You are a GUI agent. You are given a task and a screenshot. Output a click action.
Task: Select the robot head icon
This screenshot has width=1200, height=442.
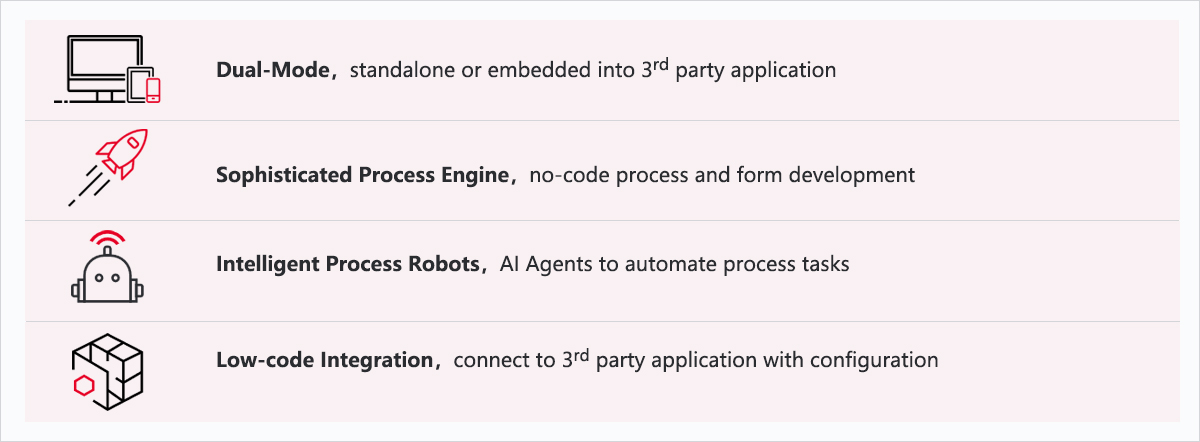pyautogui.click(x=107, y=278)
